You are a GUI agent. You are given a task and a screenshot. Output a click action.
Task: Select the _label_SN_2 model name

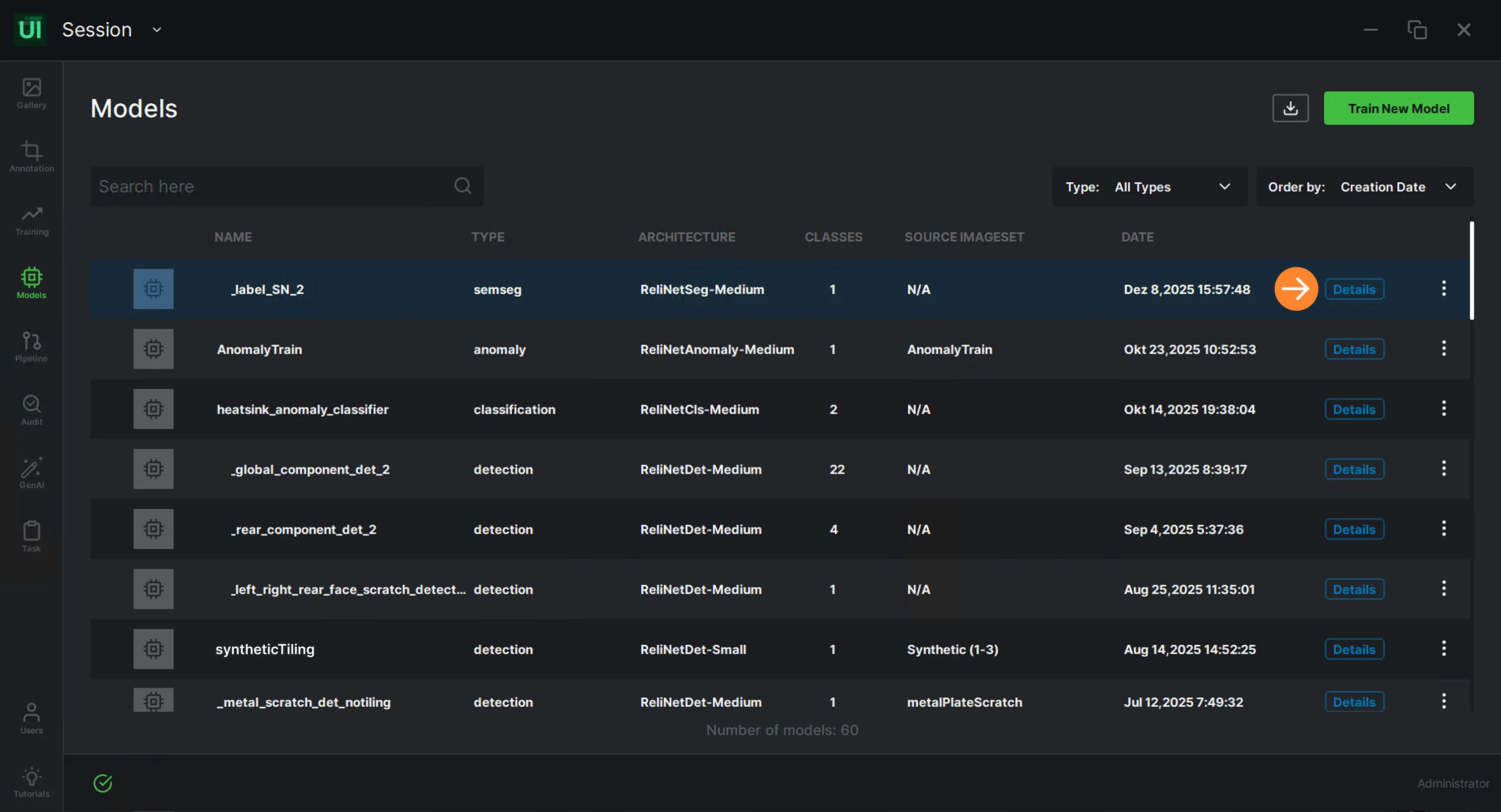(x=267, y=289)
